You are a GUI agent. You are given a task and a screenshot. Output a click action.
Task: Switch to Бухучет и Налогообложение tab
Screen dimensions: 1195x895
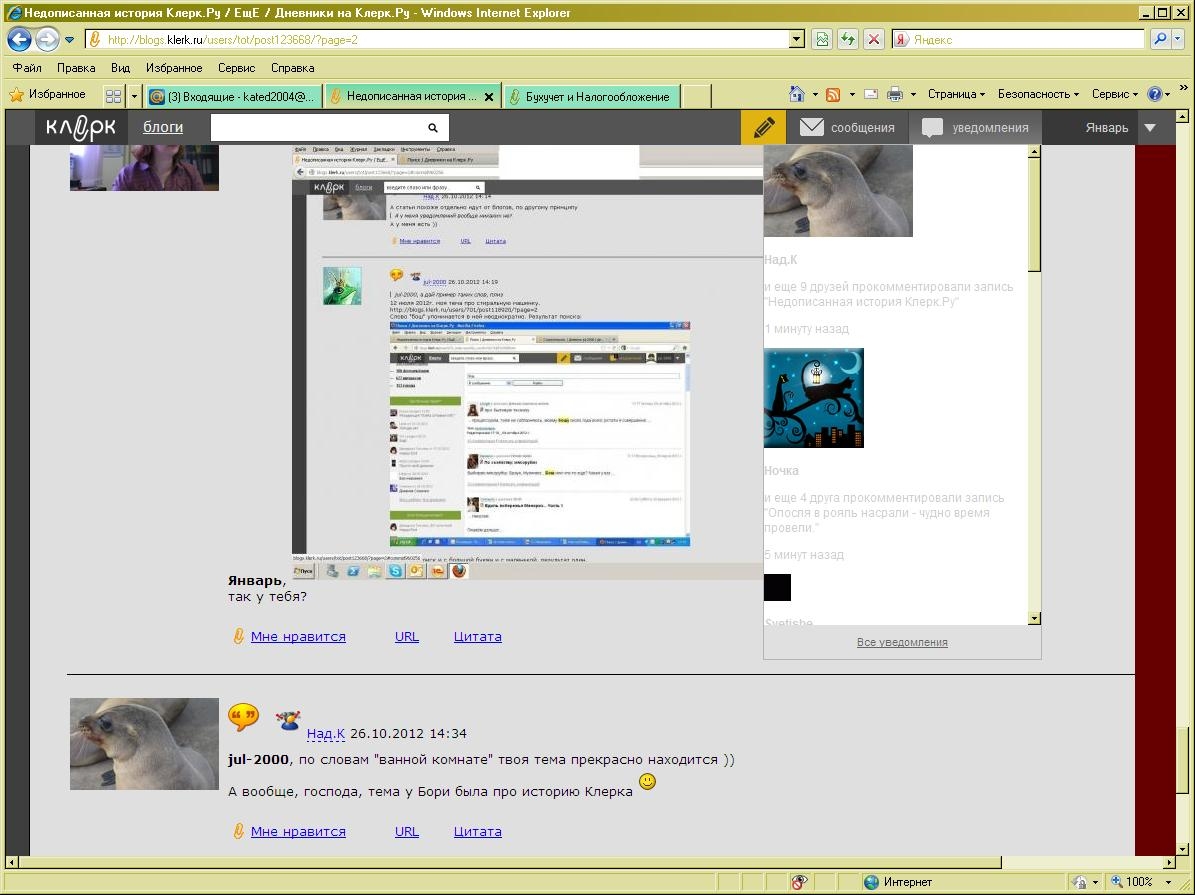(591, 96)
